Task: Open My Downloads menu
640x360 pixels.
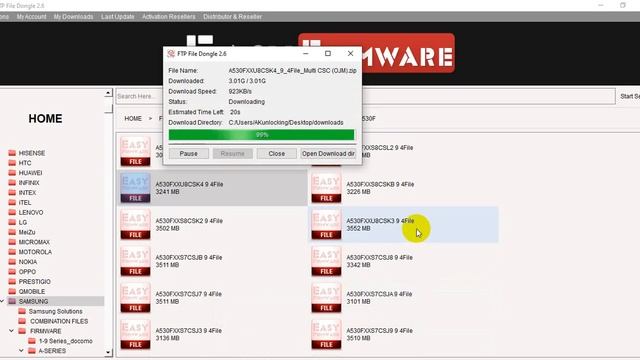Action: coord(73,17)
